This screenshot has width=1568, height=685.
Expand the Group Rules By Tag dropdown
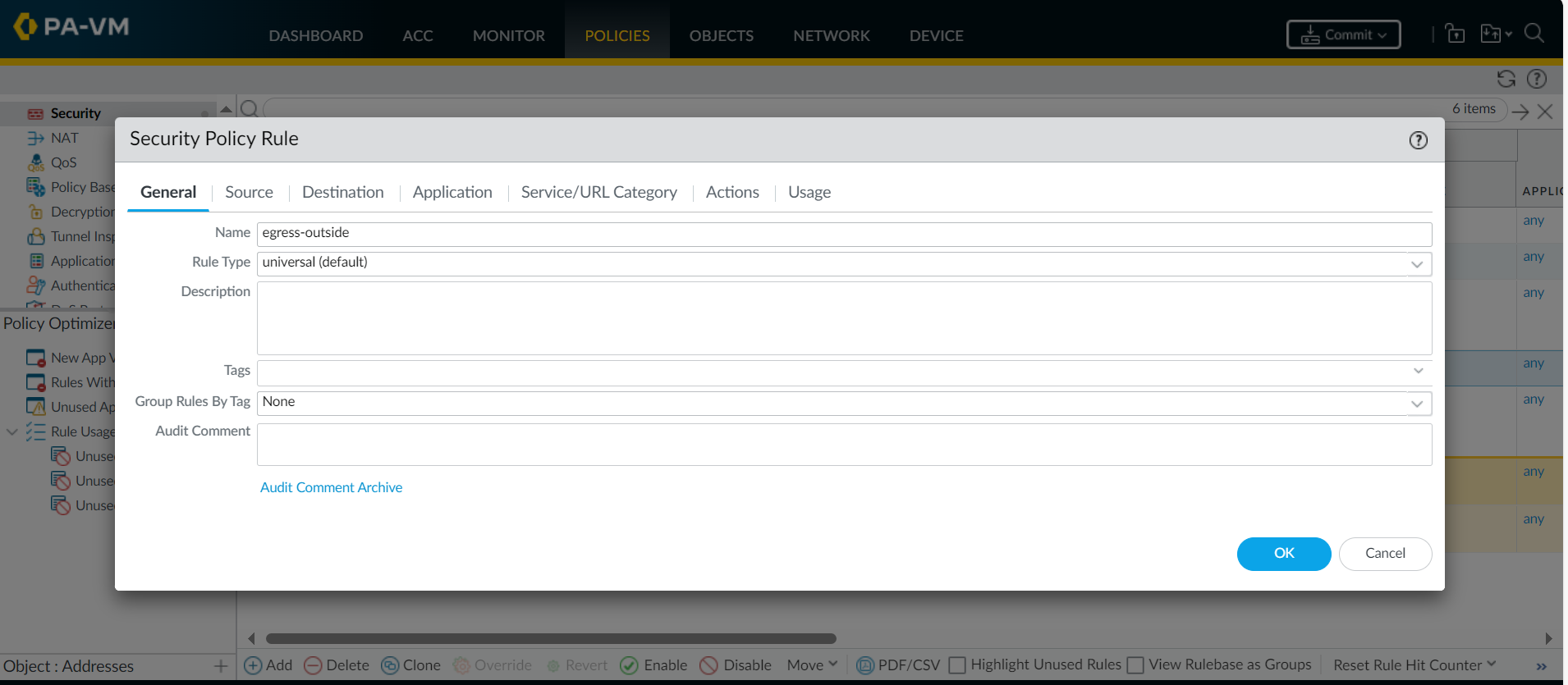click(x=1417, y=404)
